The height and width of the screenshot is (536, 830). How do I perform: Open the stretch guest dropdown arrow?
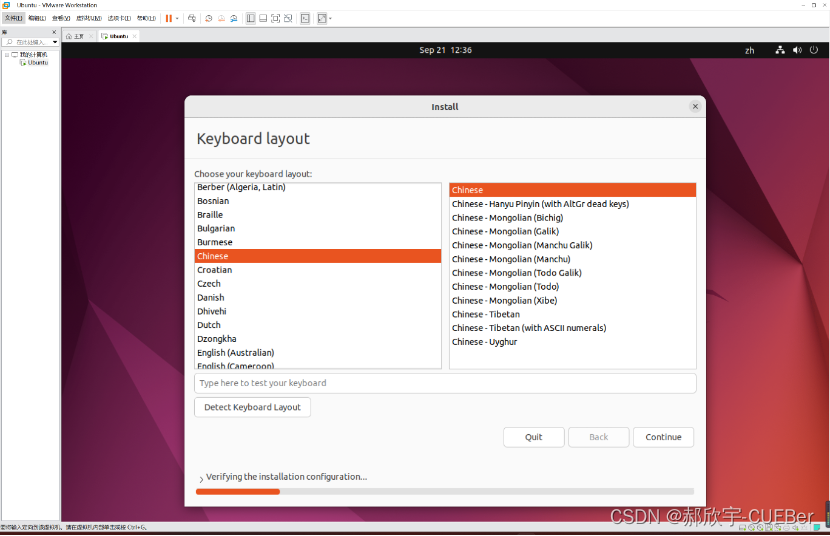330,19
